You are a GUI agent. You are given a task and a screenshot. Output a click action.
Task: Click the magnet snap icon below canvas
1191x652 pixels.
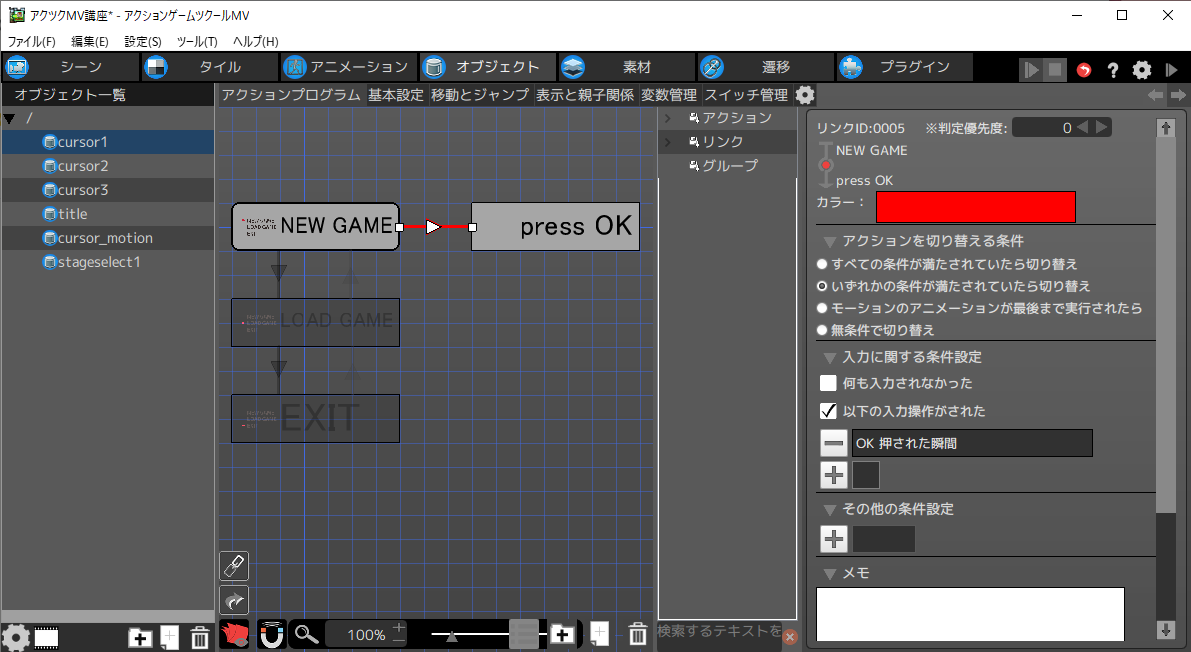271,634
